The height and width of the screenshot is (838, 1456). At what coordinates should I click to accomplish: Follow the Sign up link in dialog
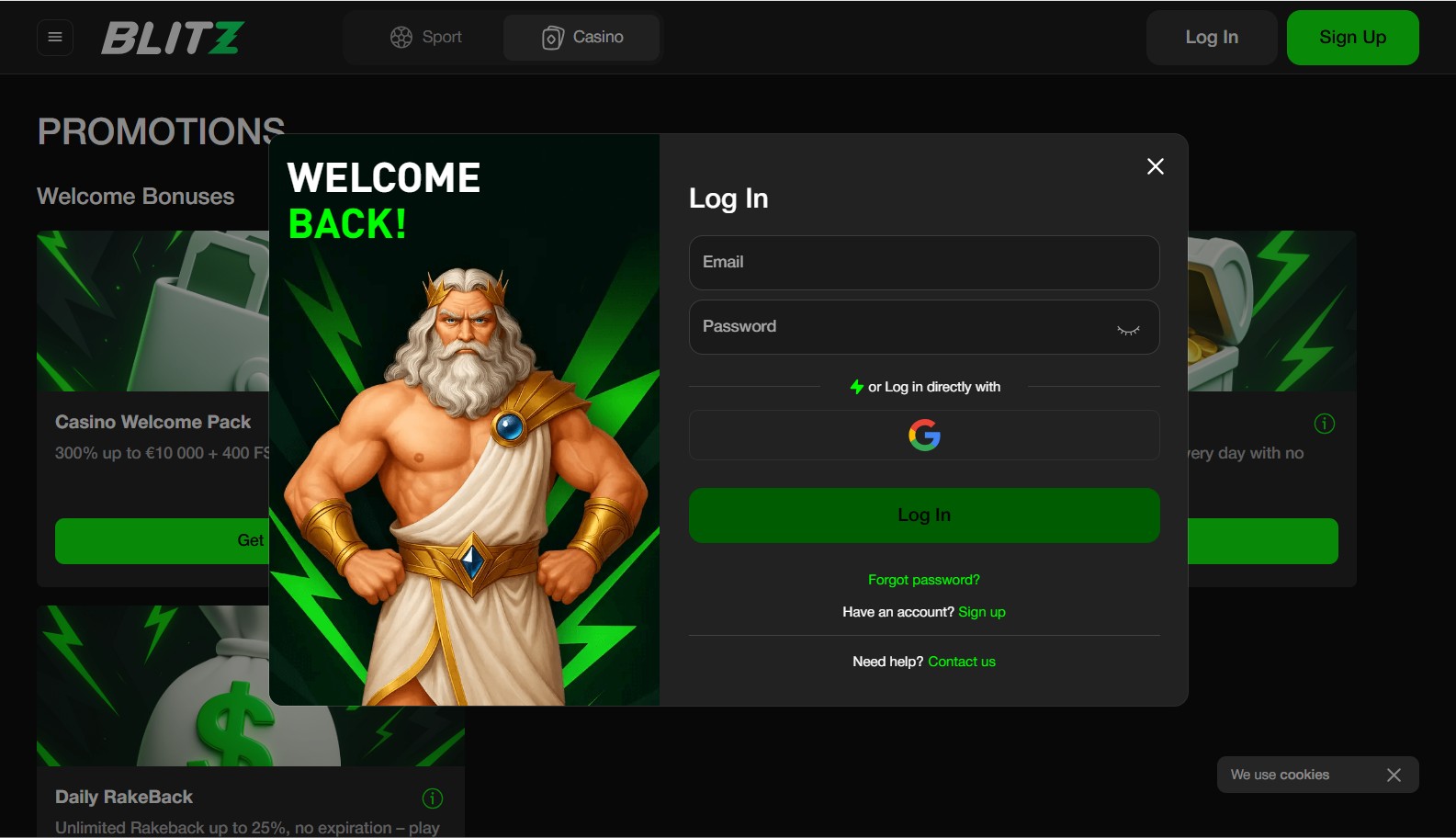pyautogui.click(x=982, y=612)
